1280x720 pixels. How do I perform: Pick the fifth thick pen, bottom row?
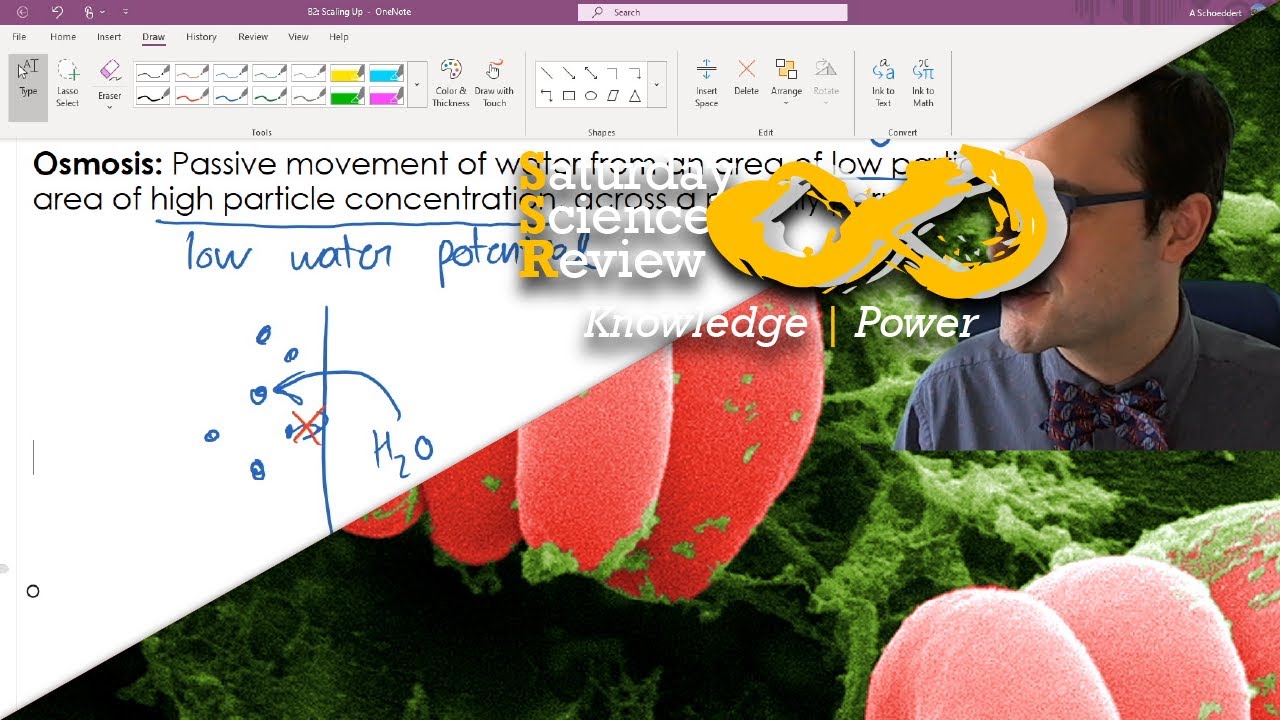[309, 96]
